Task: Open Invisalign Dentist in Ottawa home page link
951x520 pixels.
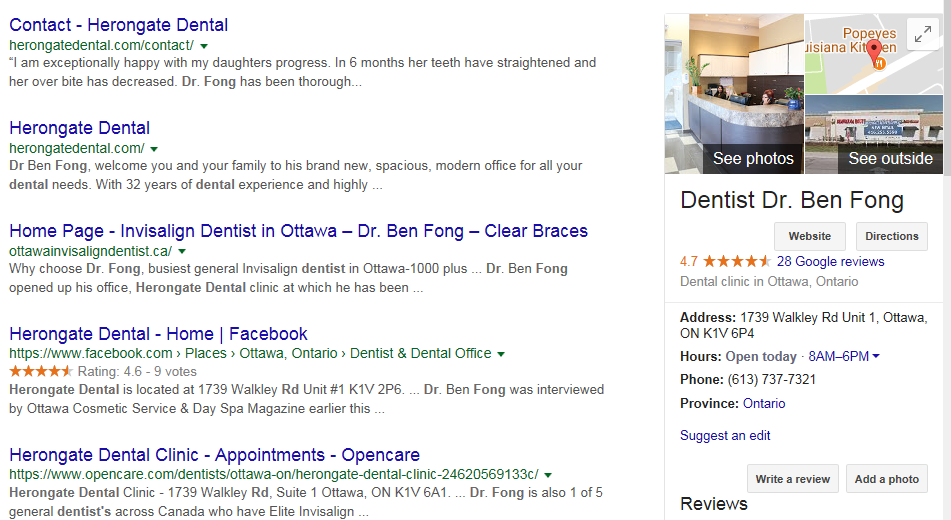Action: click(298, 231)
